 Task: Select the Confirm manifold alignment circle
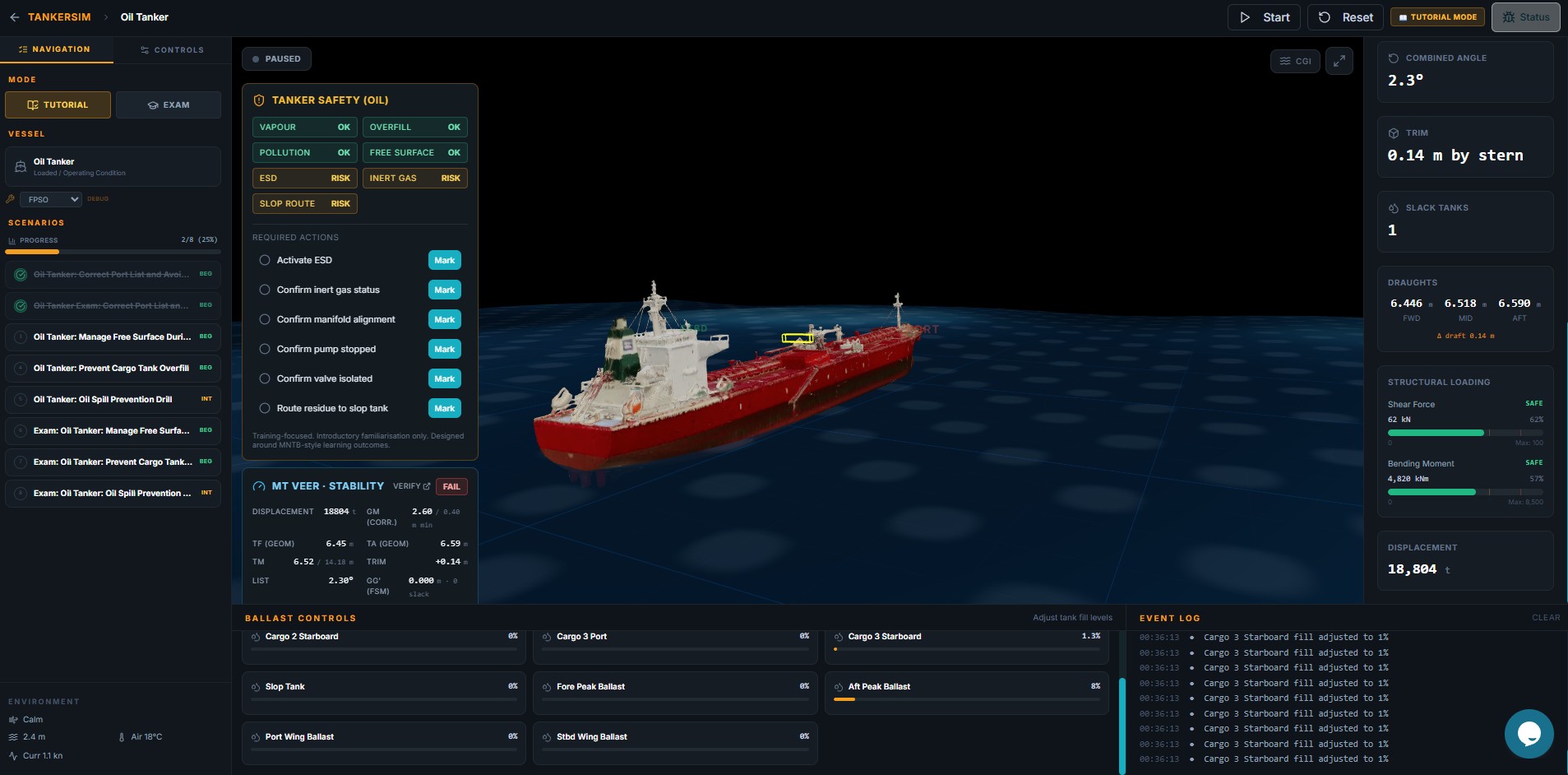[x=265, y=319]
